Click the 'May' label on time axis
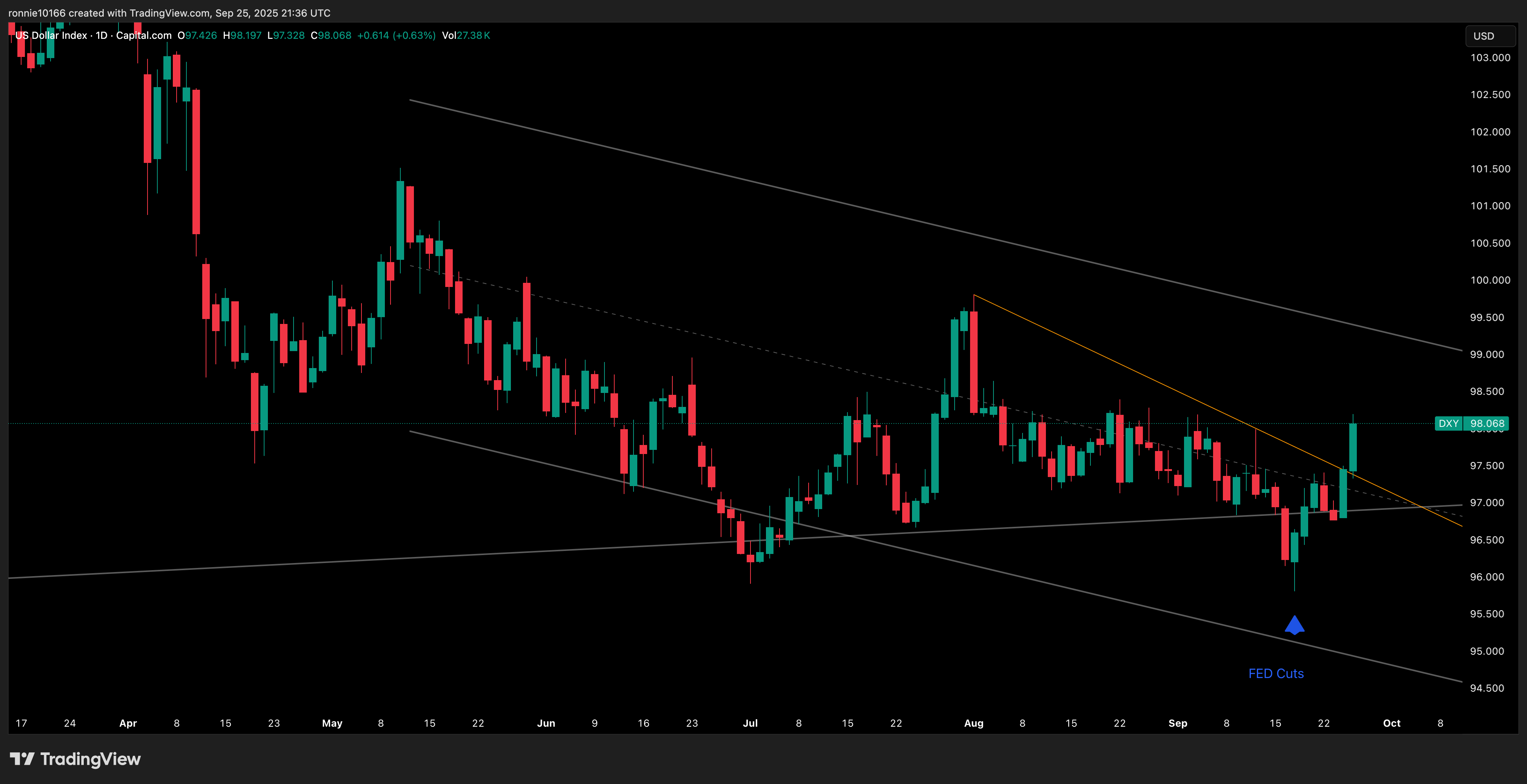The height and width of the screenshot is (784, 1527). [x=332, y=723]
